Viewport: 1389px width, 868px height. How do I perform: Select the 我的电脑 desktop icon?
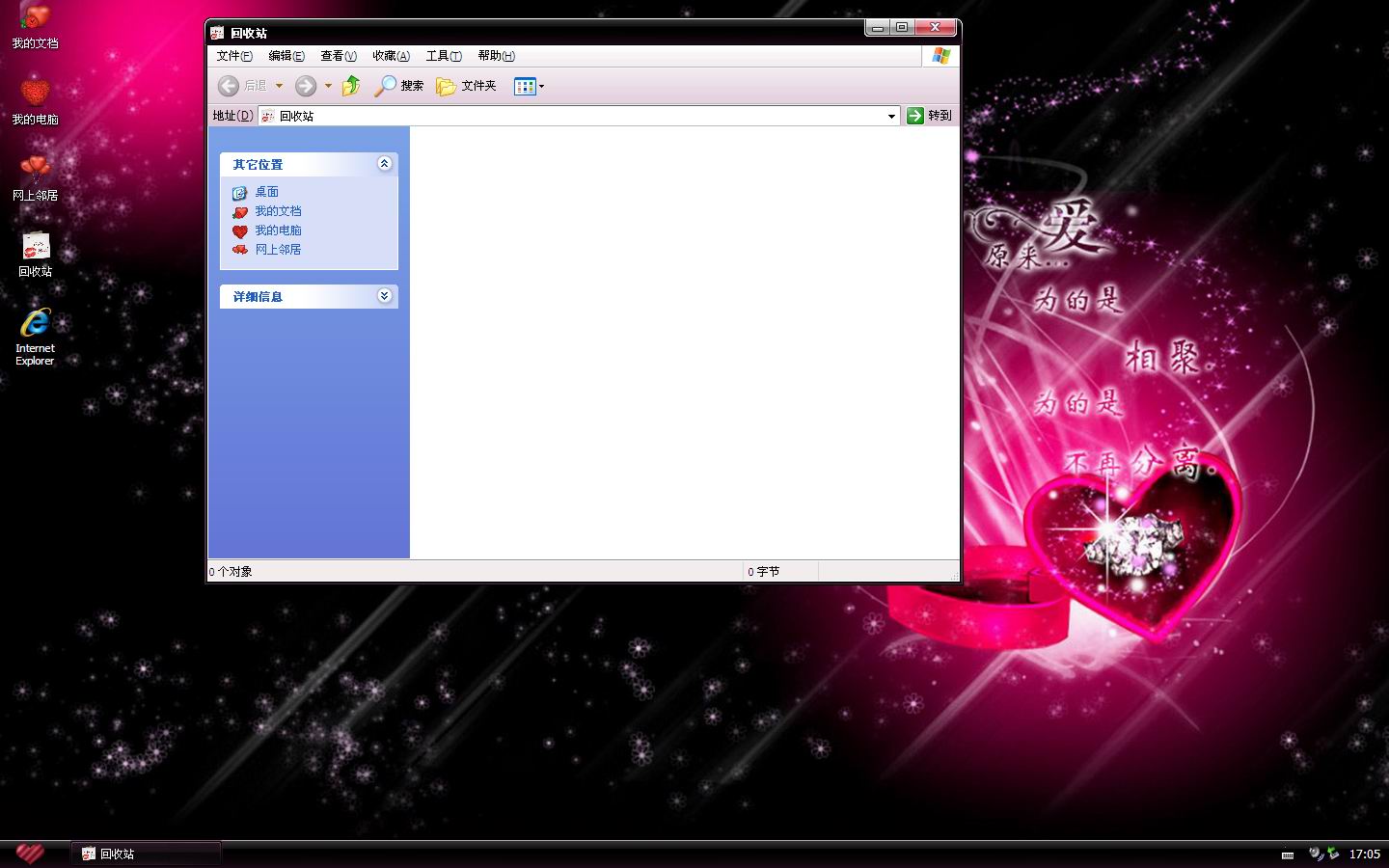[x=35, y=101]
